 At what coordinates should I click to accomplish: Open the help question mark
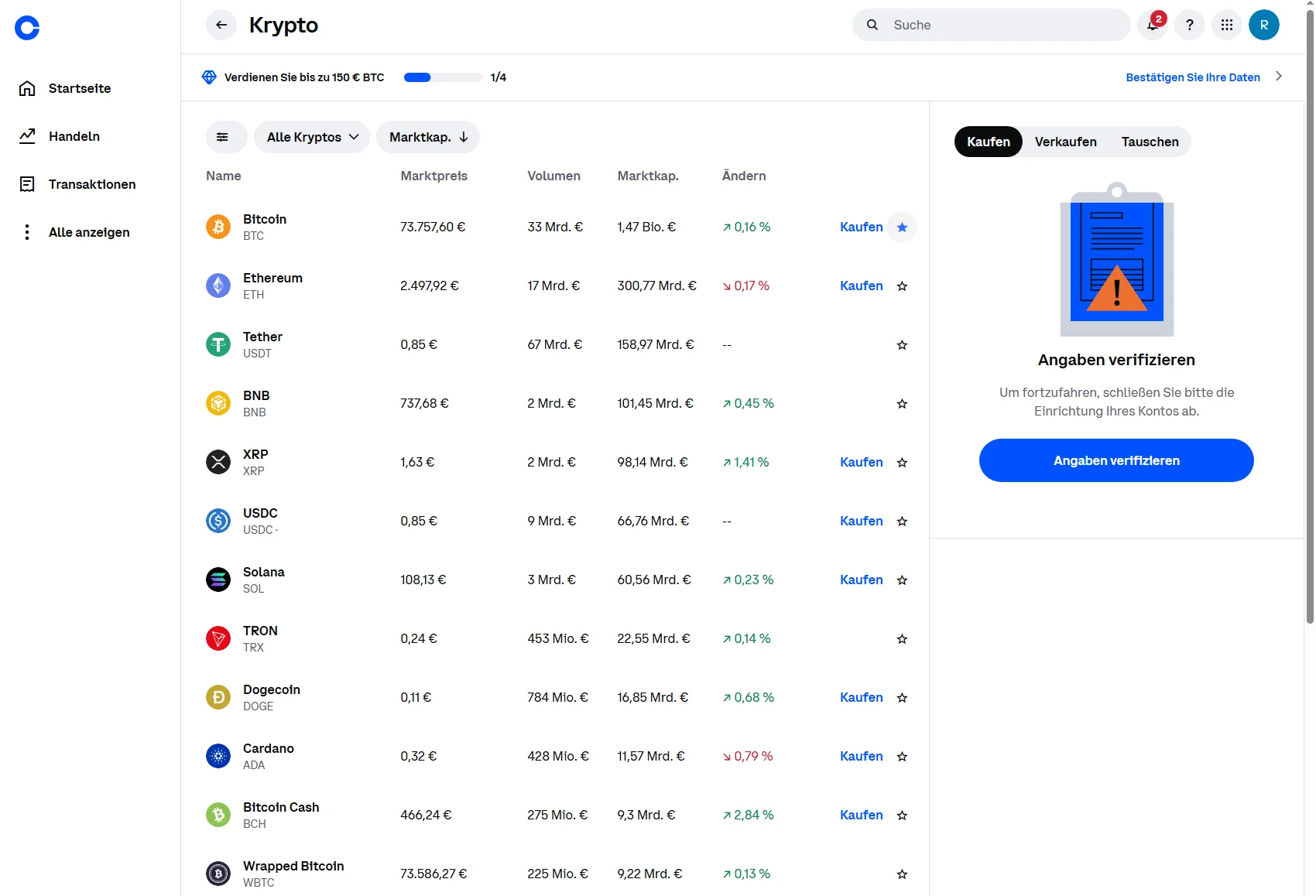1190,25
